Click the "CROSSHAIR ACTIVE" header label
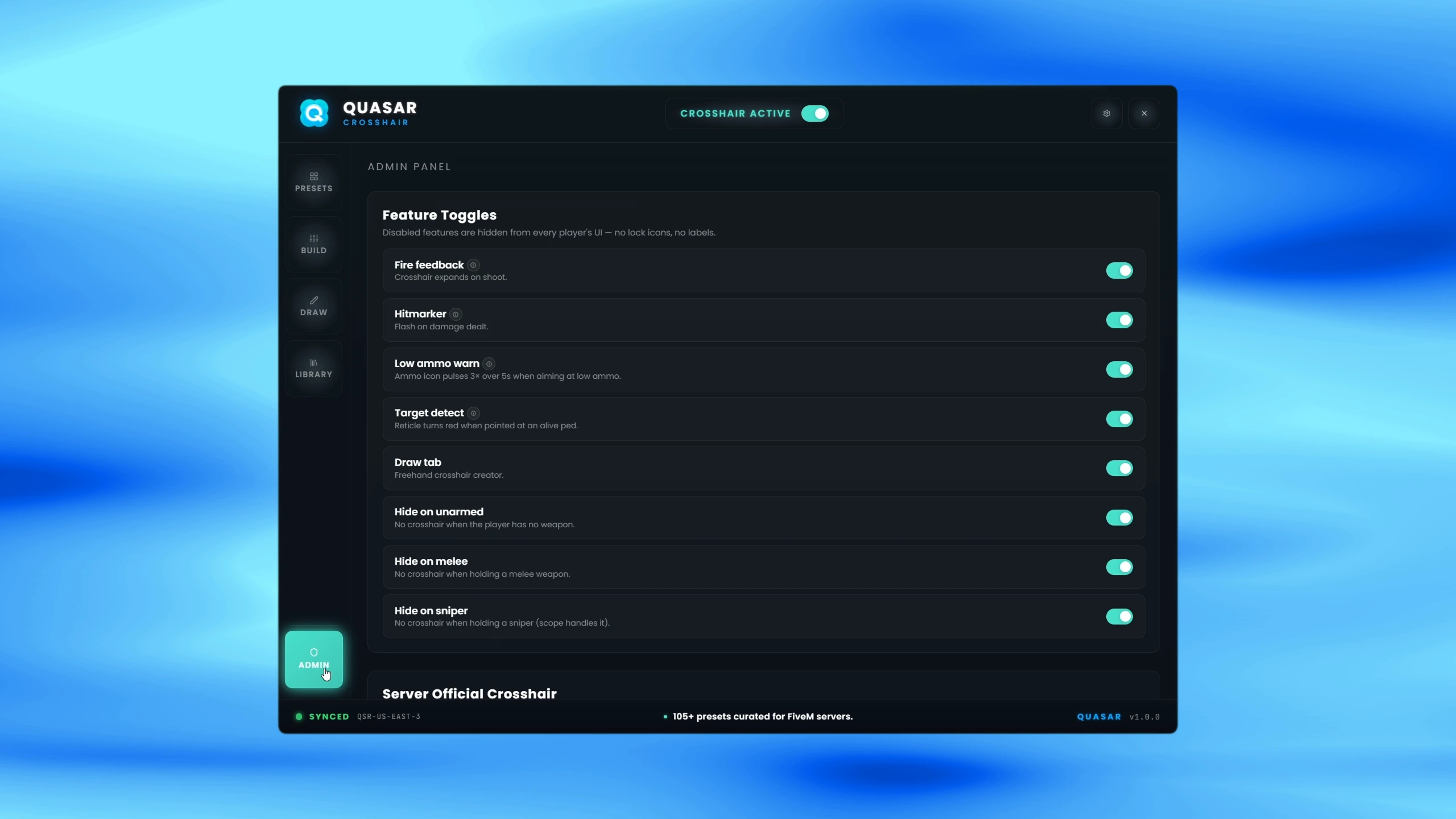1456x819 pixels. 735,114
